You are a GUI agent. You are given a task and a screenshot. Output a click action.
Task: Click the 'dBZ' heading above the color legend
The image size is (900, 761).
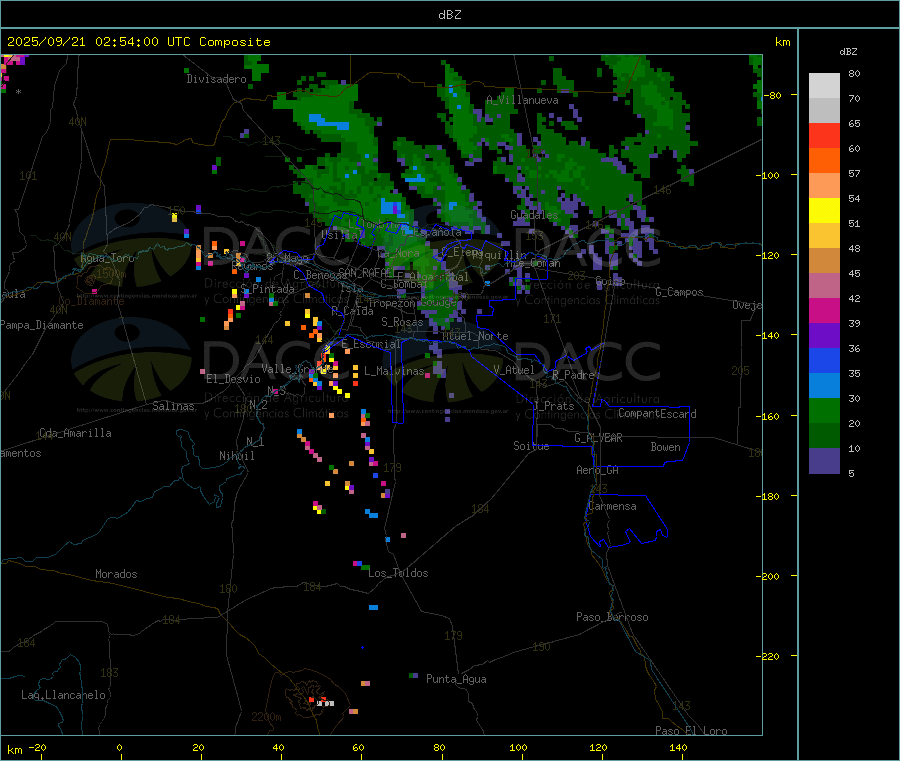click(848, 52)
